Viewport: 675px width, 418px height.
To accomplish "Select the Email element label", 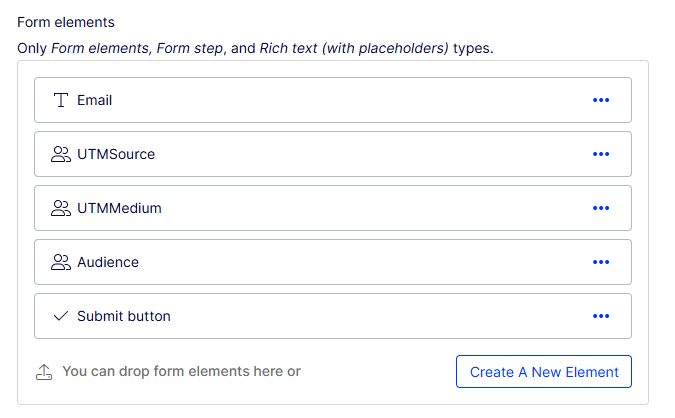I will click(94, 100).
